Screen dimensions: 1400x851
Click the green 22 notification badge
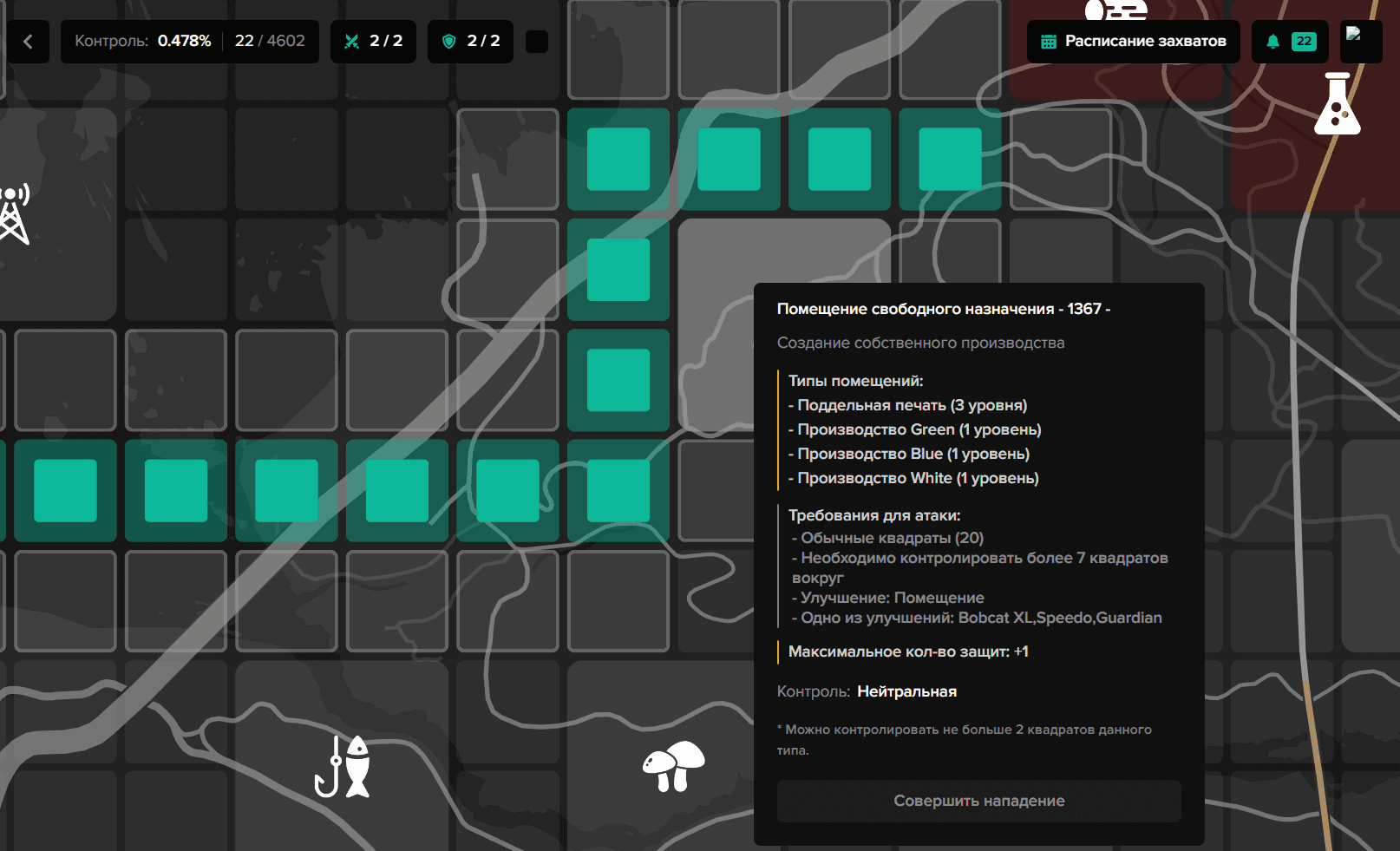tap(1303, 42)
